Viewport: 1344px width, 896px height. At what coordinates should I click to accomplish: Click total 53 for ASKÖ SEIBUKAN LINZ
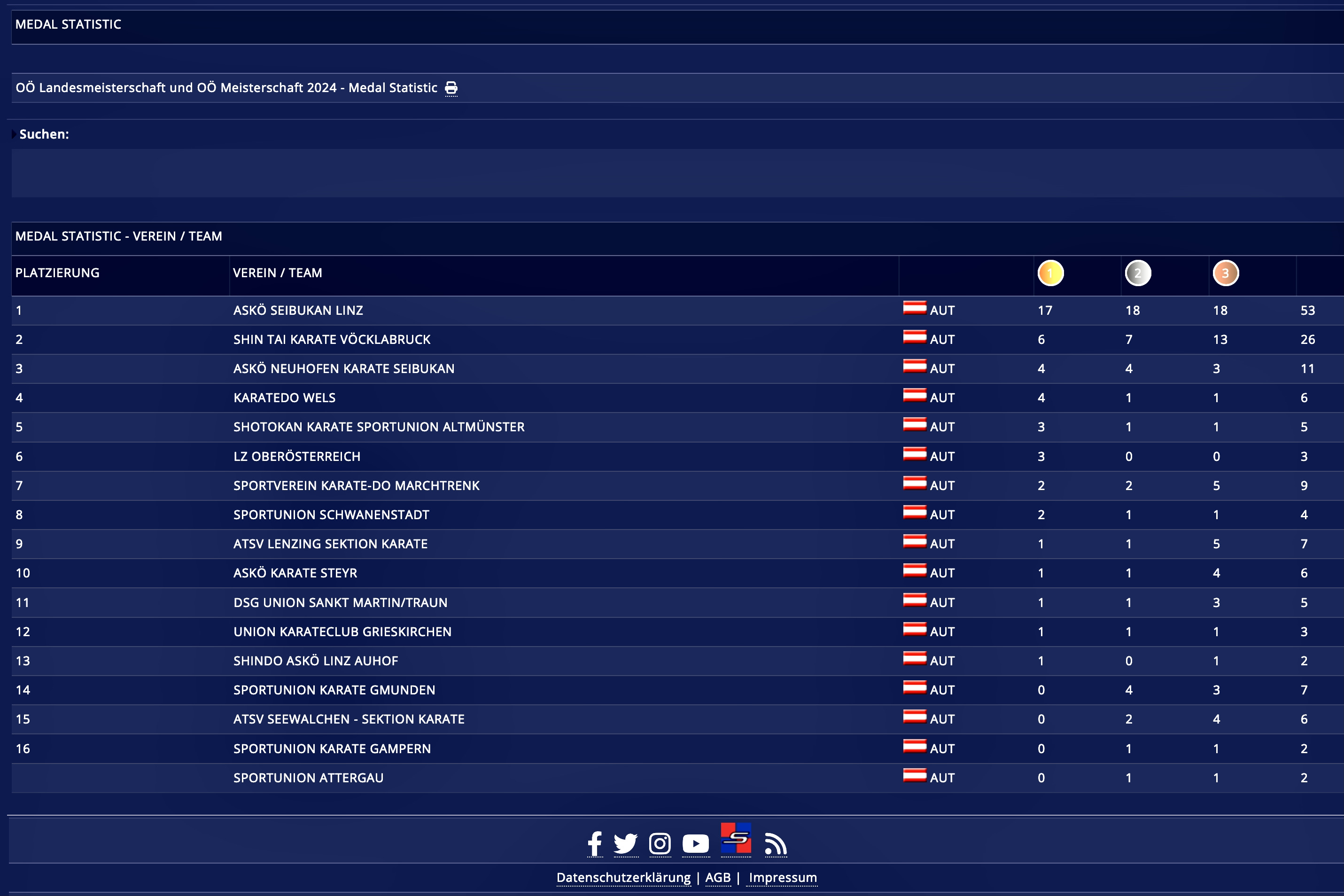point(1307,310)
